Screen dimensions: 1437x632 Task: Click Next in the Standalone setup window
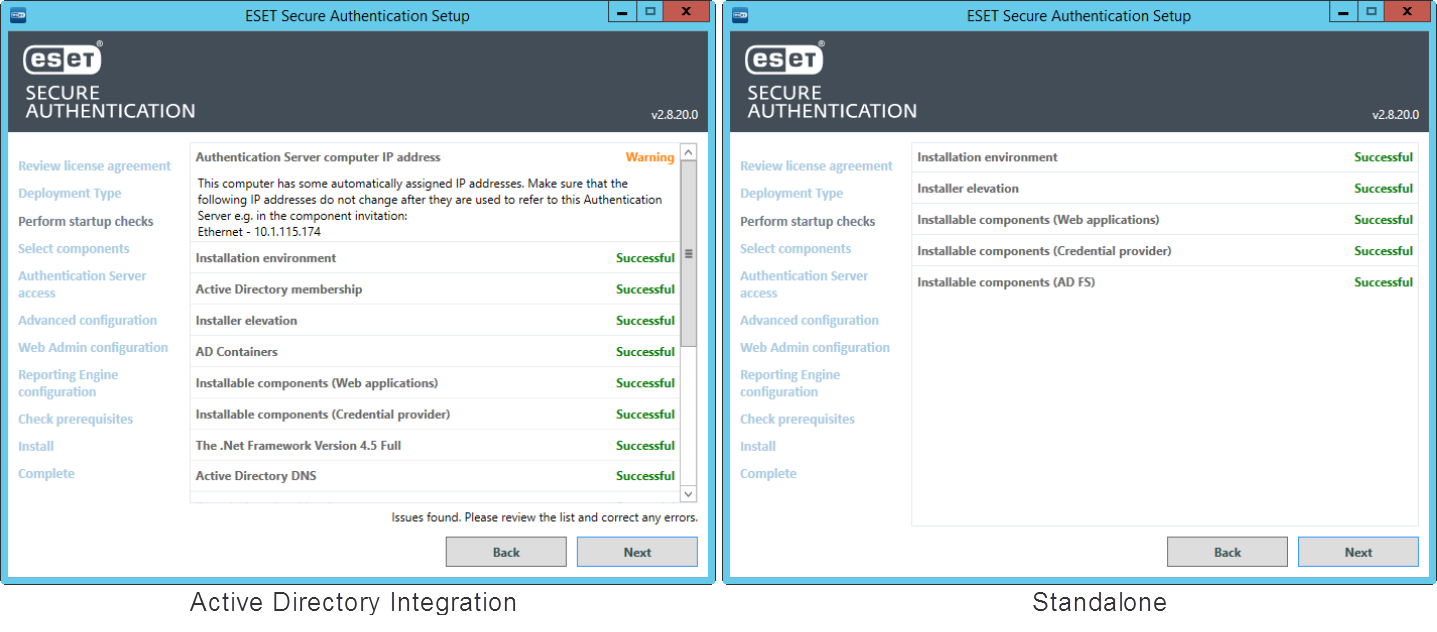click(x=1358, y=551)
